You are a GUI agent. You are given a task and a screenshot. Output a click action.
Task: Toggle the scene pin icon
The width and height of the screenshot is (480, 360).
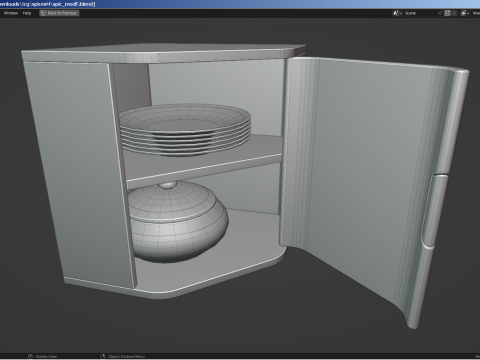pyautogui.click(x=440, y=13)
